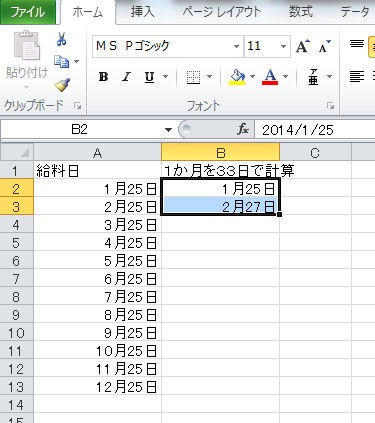The image size is (375, 423).
Task: Select cell A7 showing 6月25日
Action: coord(97,279)
